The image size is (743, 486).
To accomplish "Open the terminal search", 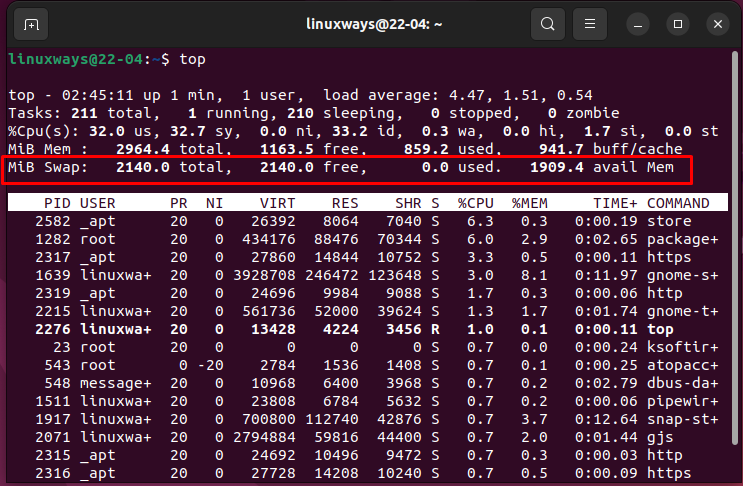I will coord(548,24).
